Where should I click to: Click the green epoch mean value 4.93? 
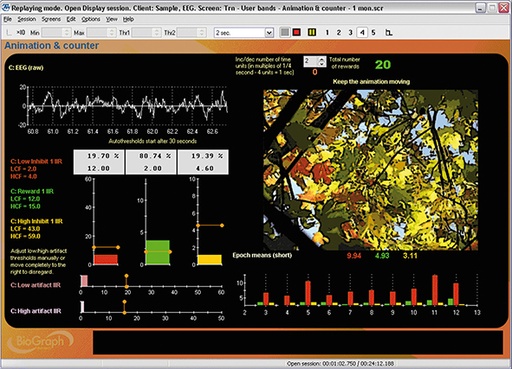pyautogui.click(x=382, y=256)
